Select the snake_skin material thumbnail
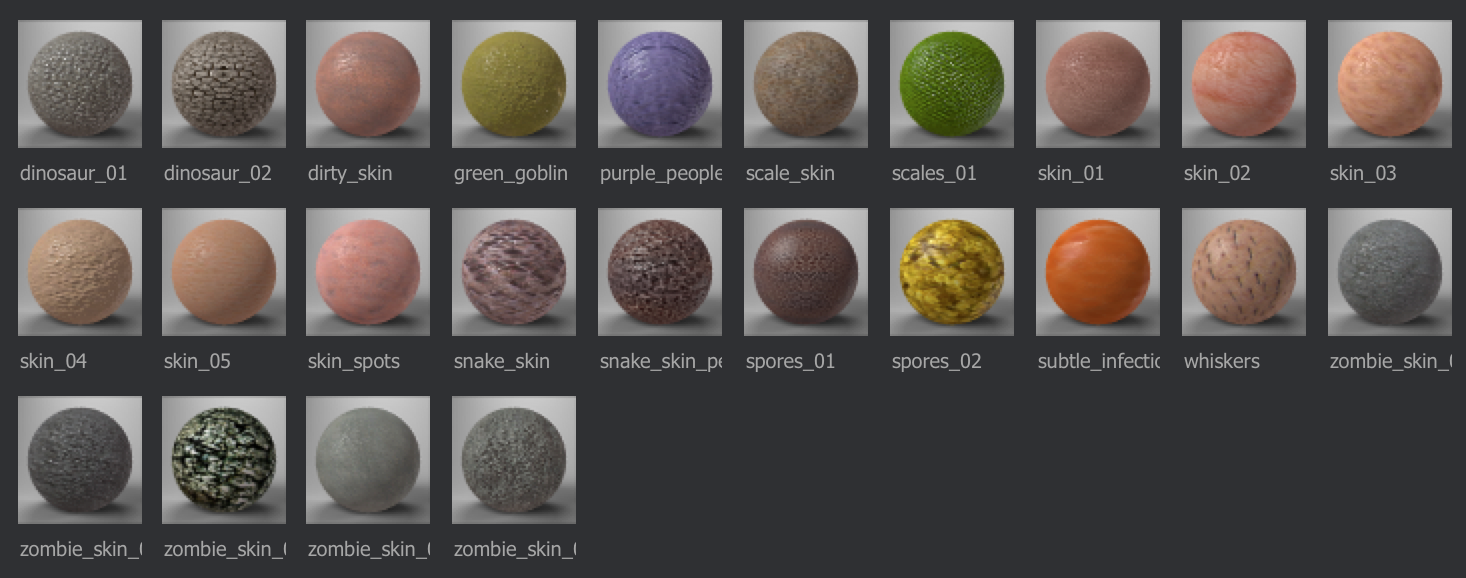This screenshot has height=578, width=1466. pos(514,272)
